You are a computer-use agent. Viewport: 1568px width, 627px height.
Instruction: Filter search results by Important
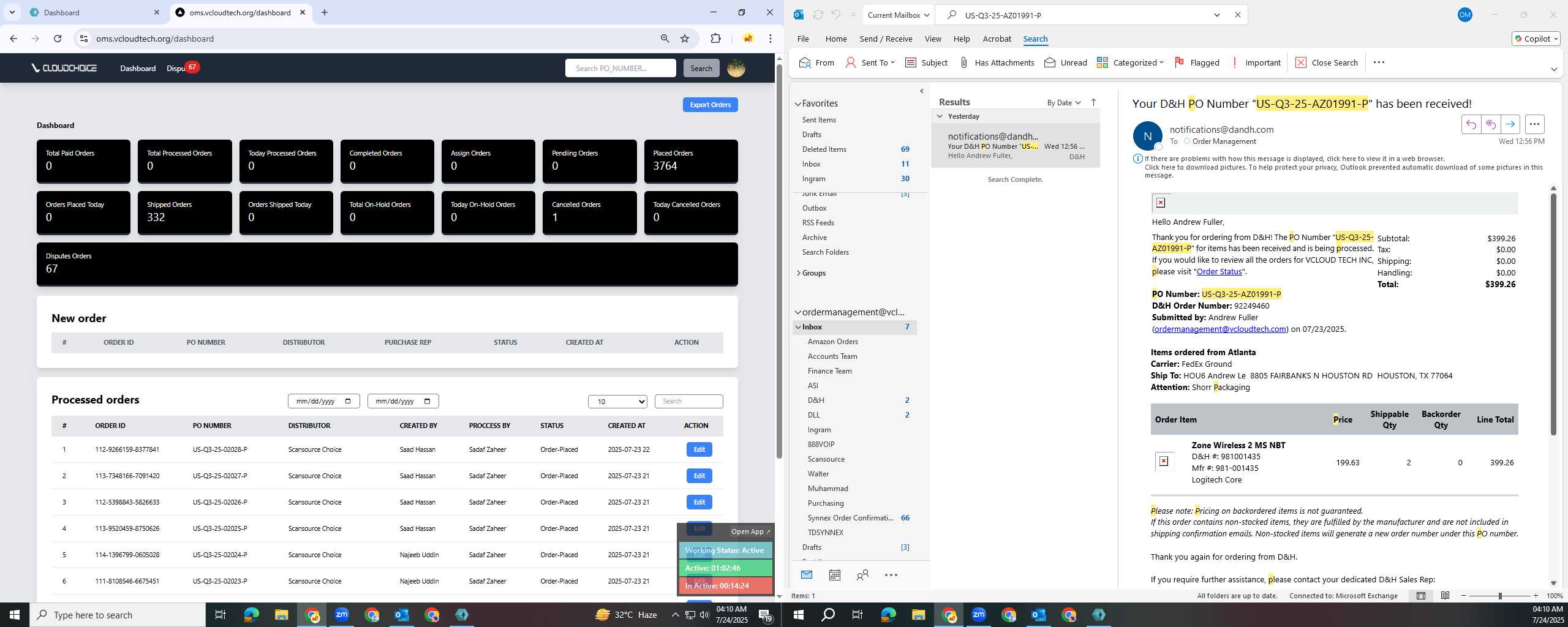click(1255, 62)
